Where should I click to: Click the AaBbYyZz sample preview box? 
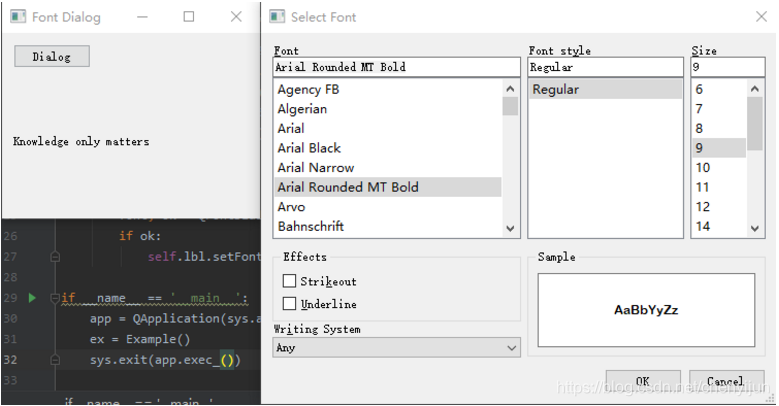point(646,310)
